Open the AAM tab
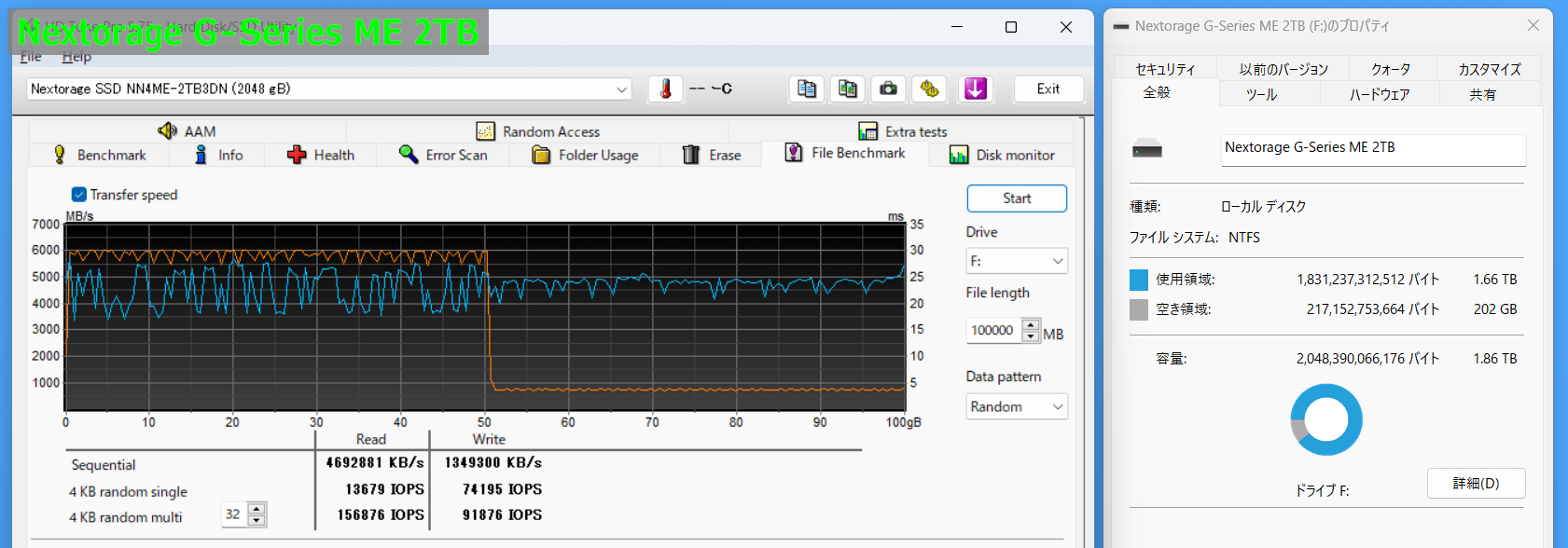Viewport: 1568px width, 548px height. point(187,131)
